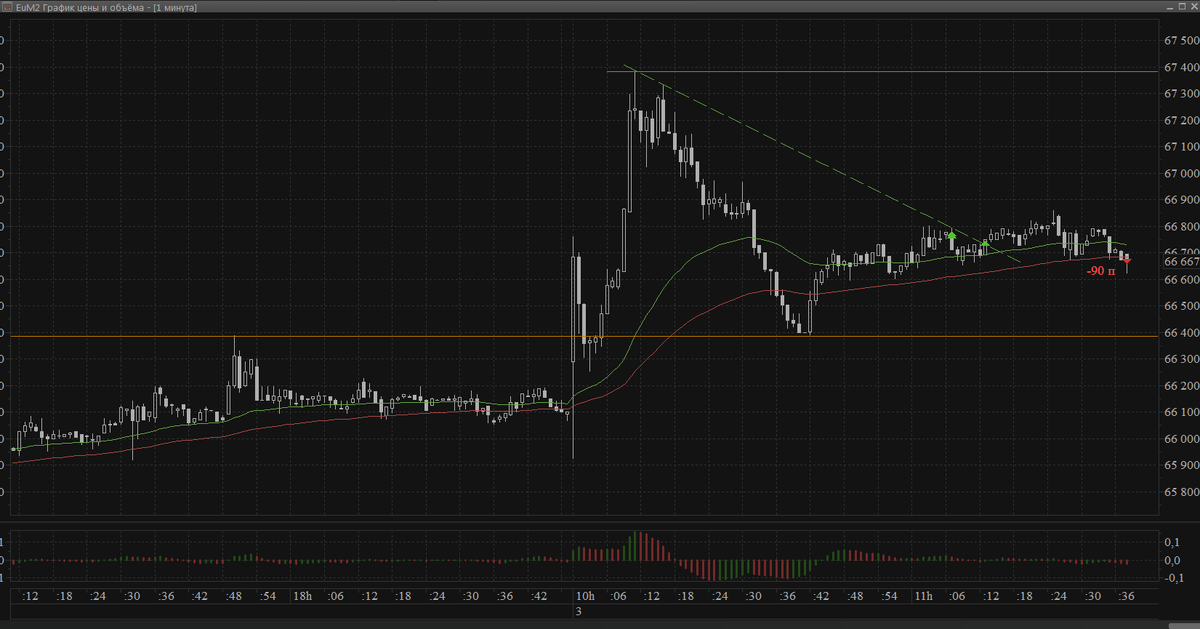Click the red sell arrow marker near 66 667
The image size is (1200, 629).
tap(1127, 260)
